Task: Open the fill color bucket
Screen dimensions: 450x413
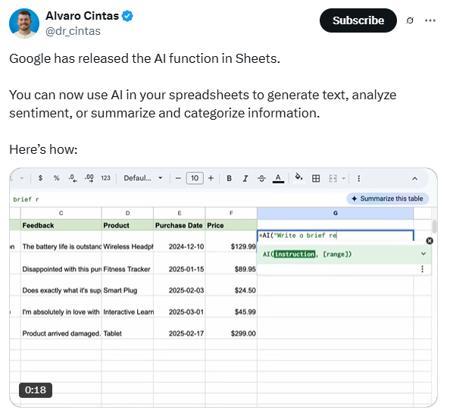Action: 299,177
